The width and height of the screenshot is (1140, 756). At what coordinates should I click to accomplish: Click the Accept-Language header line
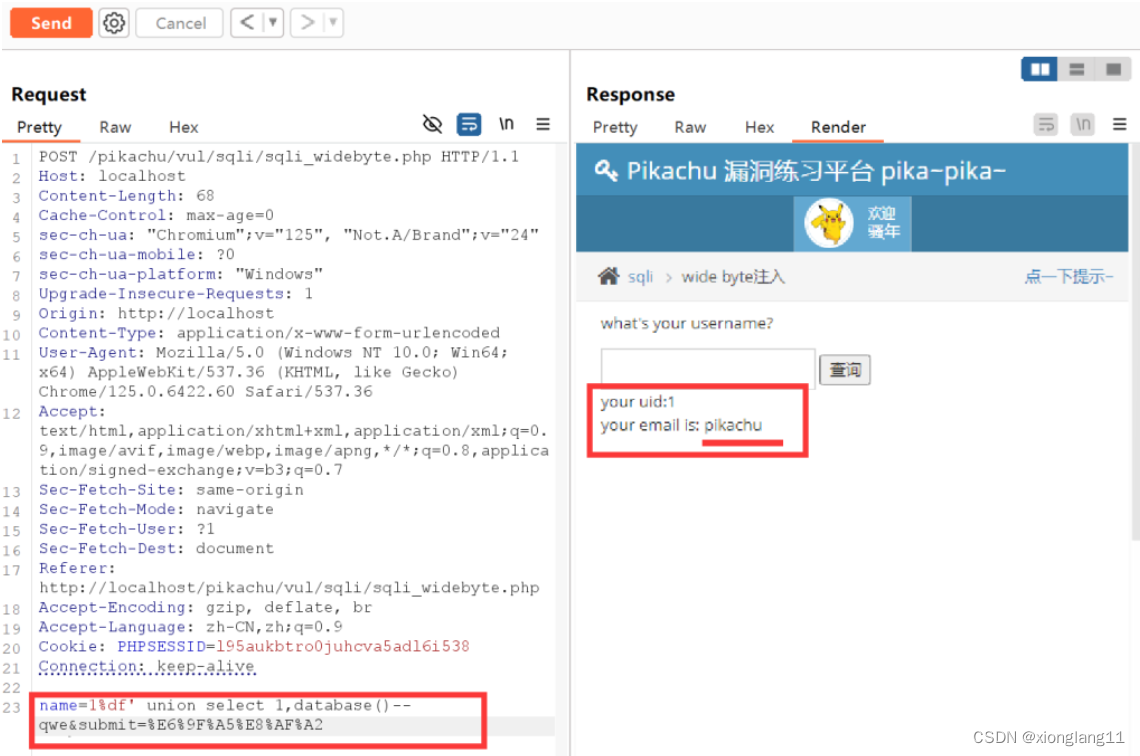(190, 627)
